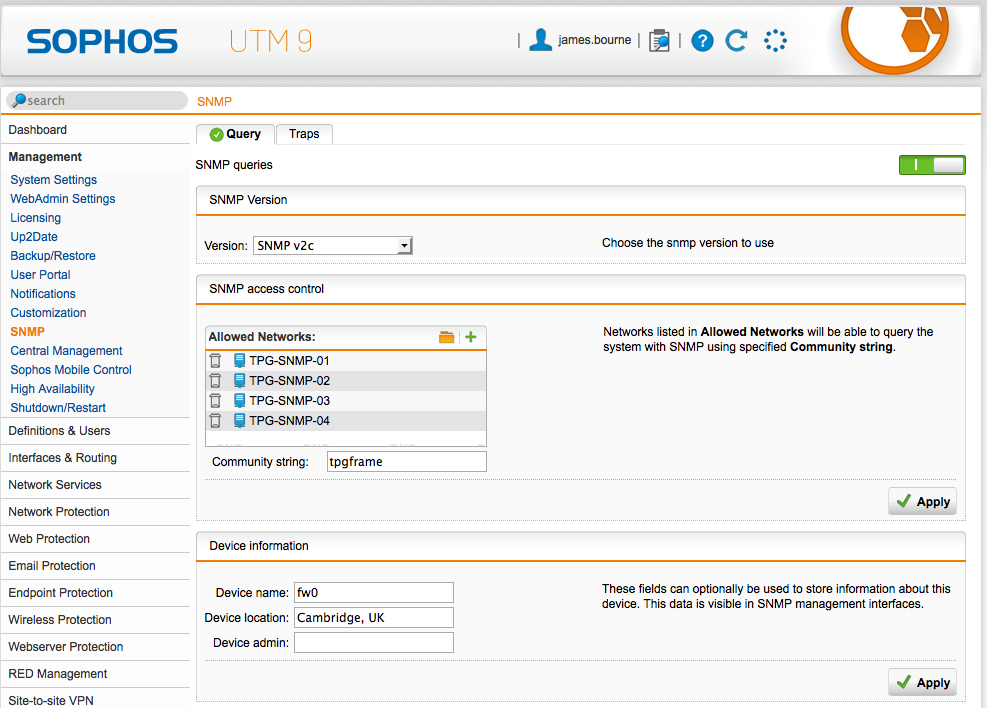Screen dimensions: 987x708
Task: Delete TPG-SNMP-02 using its trash icon
Action: pos(215,381)
